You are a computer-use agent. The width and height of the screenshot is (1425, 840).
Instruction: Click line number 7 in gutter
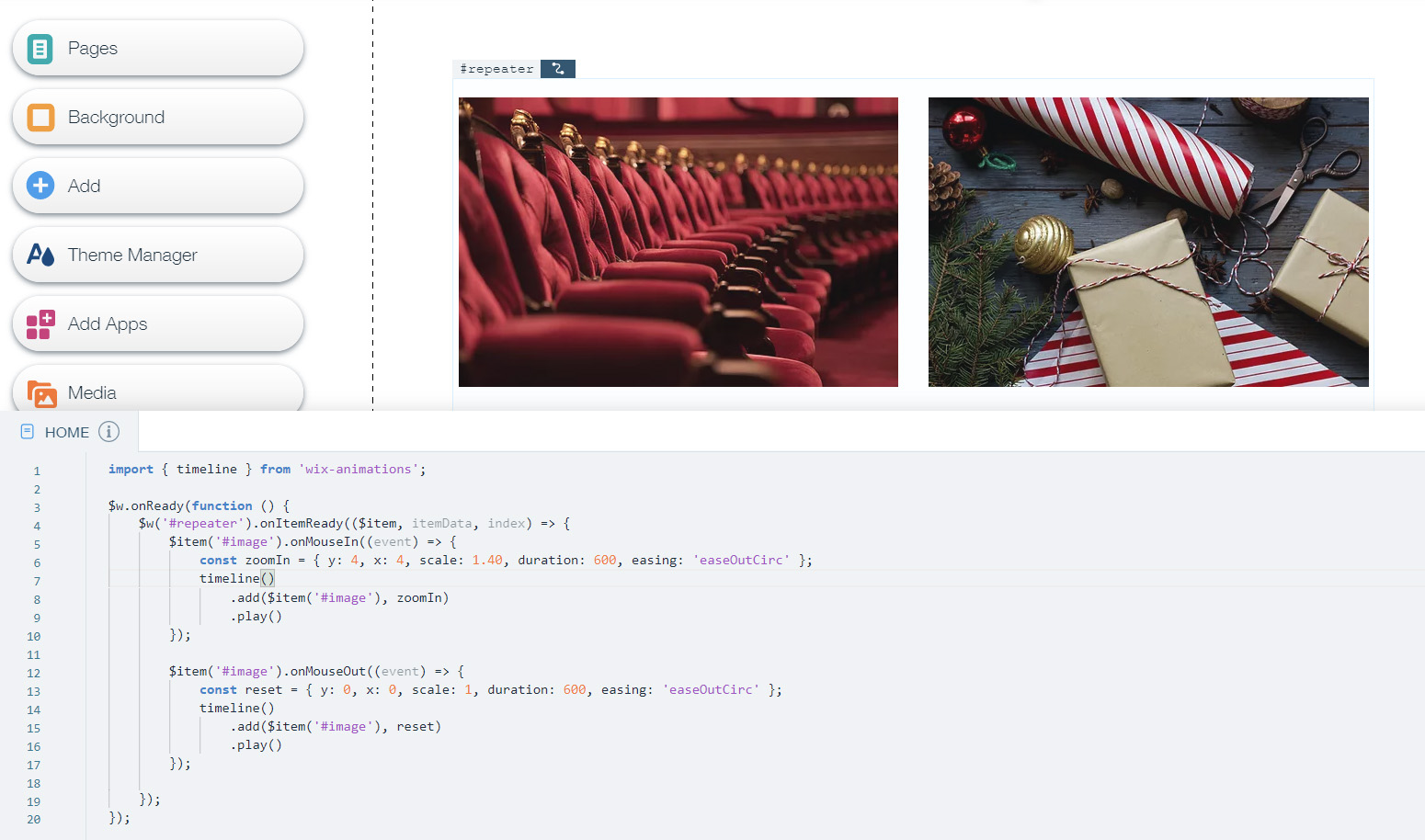tap(37, 581)
